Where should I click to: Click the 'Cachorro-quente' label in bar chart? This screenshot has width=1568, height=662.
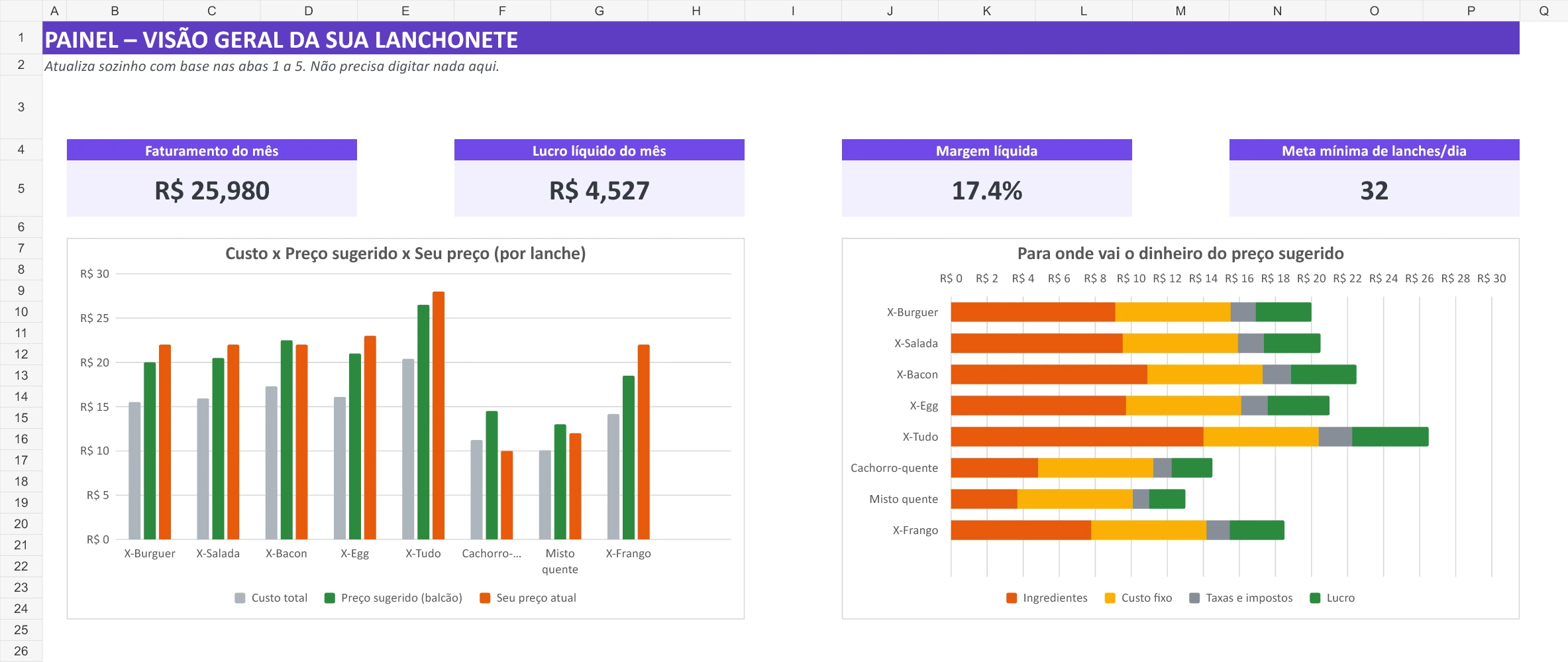(x=894, y=468)
